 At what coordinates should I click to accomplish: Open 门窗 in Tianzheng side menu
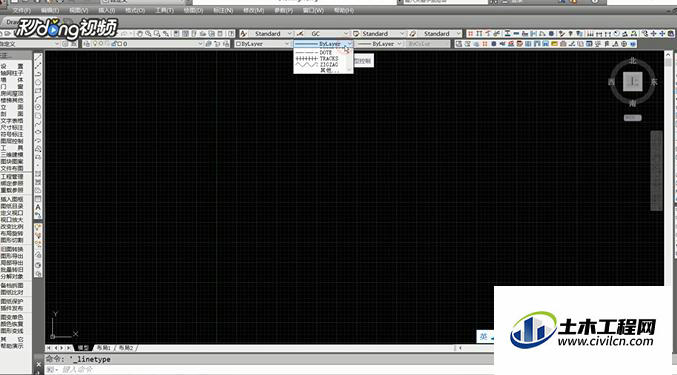[x=12, y=86]
